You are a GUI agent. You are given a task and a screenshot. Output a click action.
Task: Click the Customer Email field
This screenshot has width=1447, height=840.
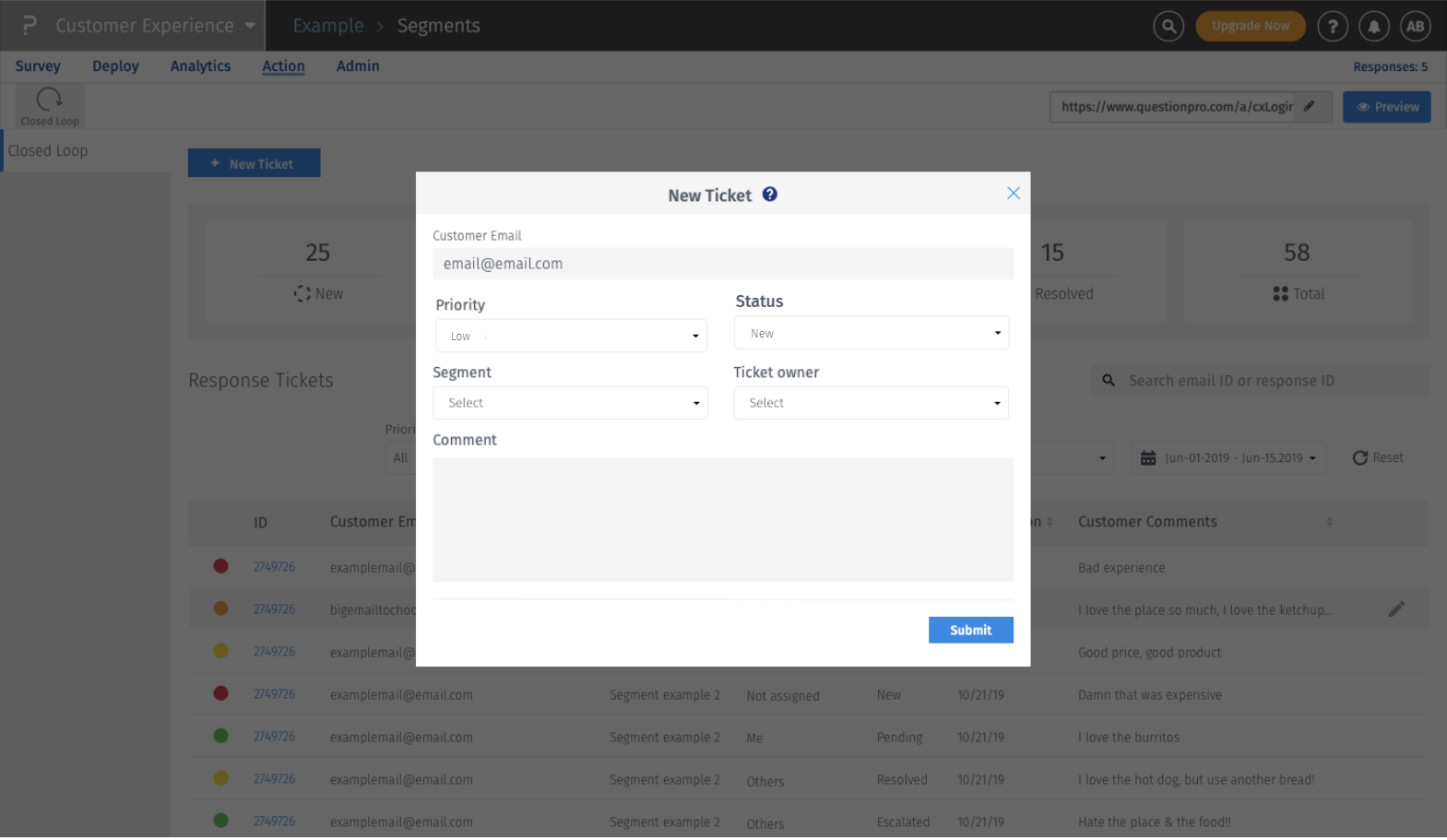click(x=723, y=264)
